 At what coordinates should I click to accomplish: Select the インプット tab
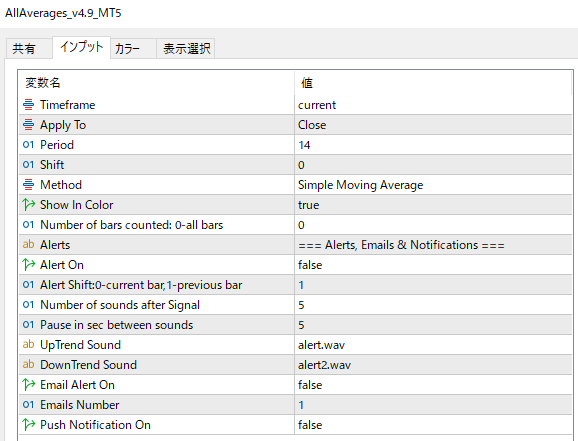[x=81, y=47]
